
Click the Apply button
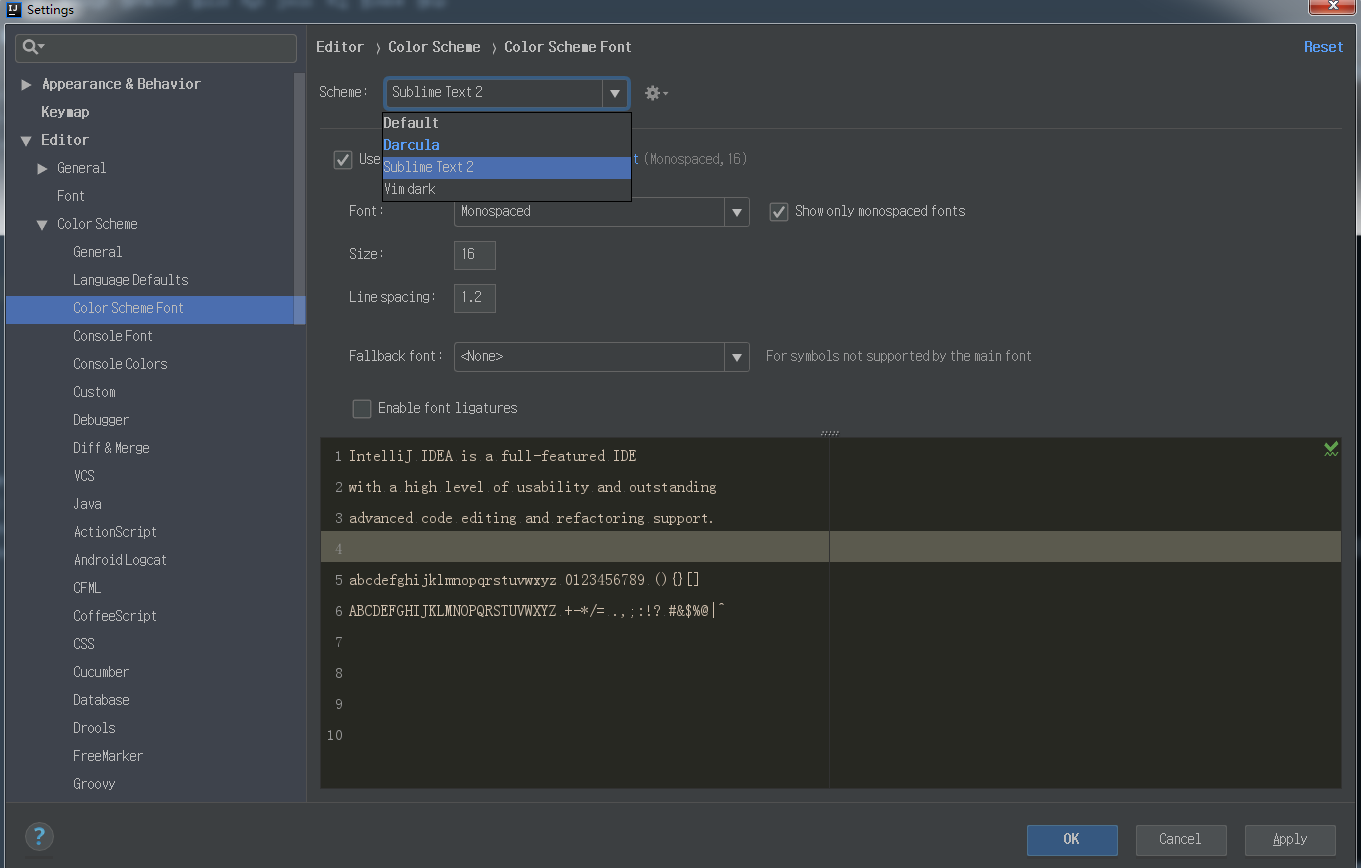pyautogui.click(x=1290, y=839)
